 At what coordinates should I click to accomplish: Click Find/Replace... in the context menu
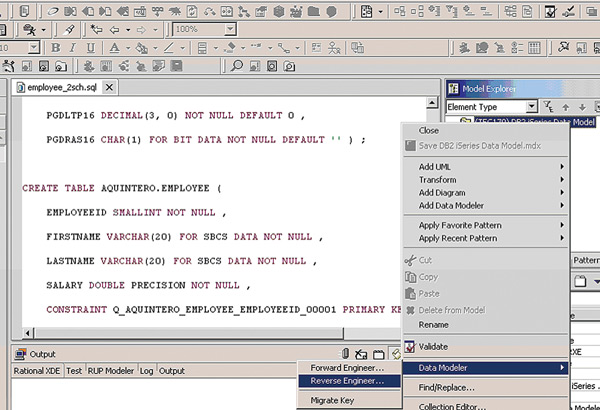[449, 386]
